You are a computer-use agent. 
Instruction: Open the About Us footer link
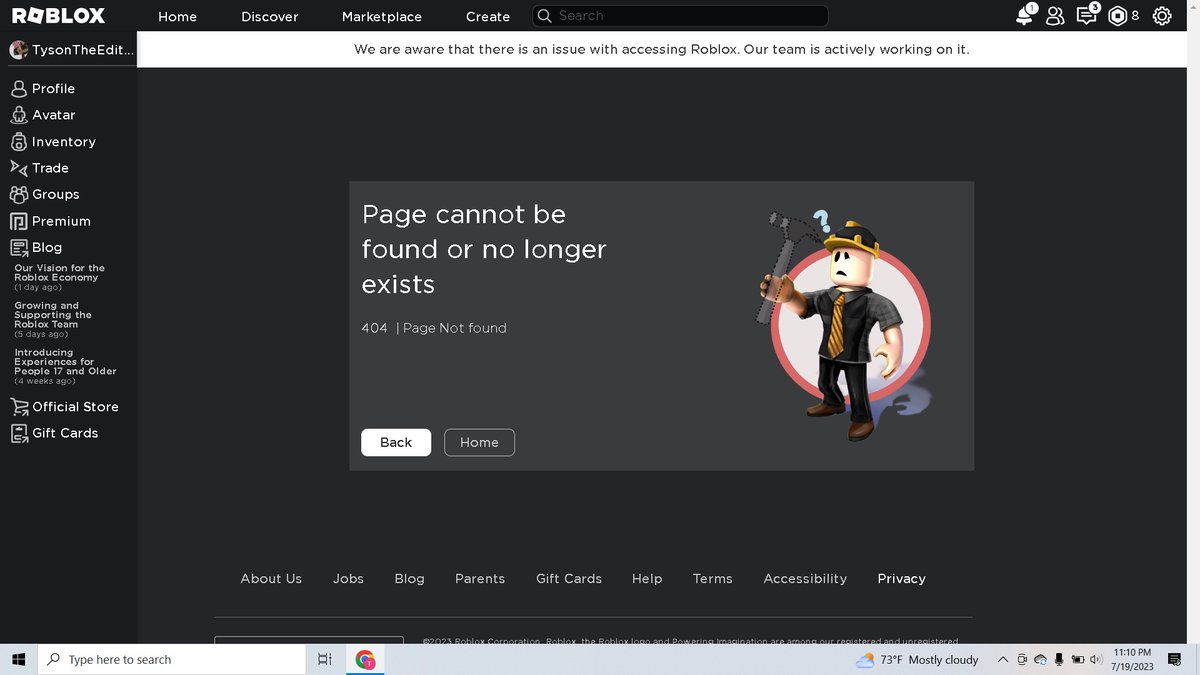(271, 579)
